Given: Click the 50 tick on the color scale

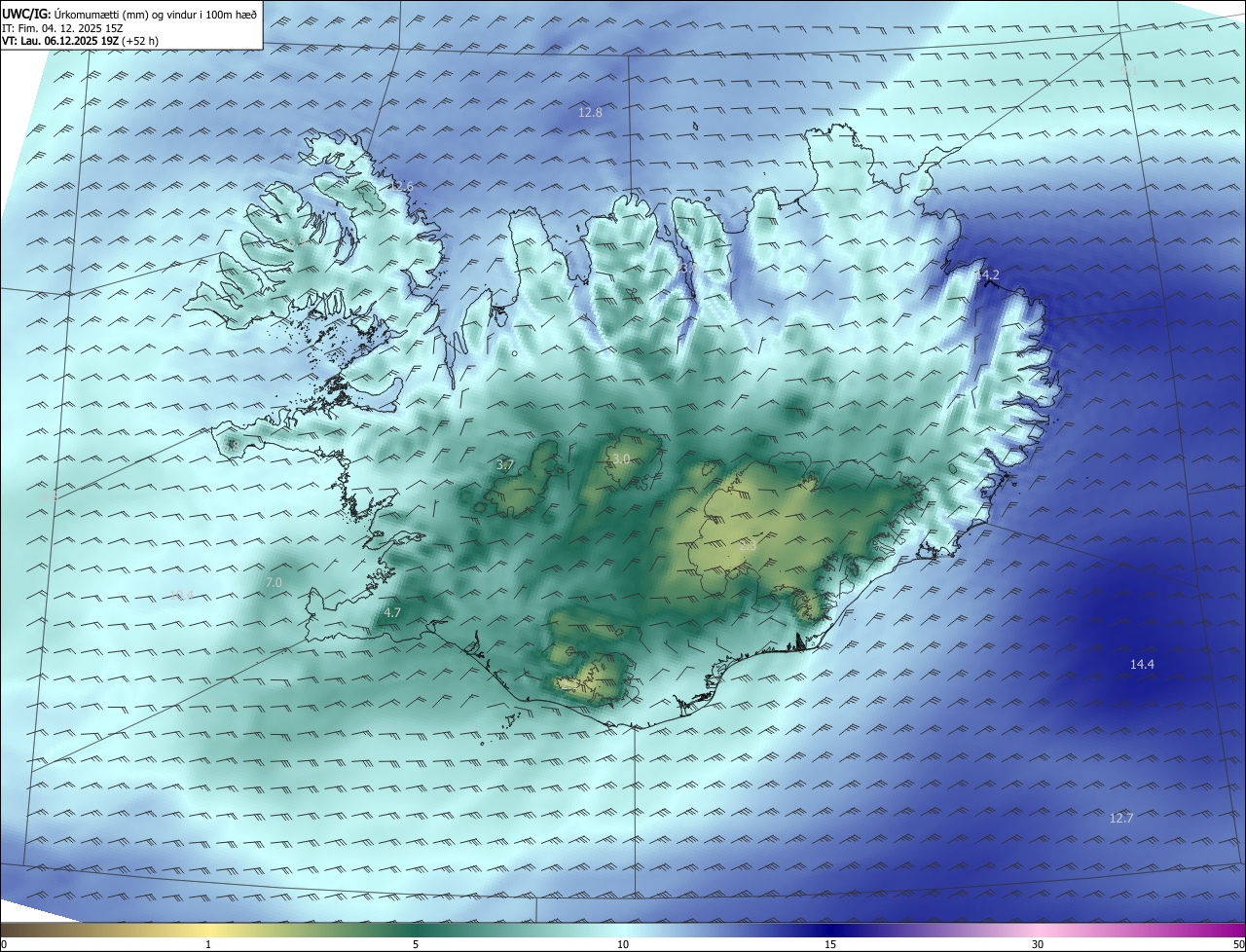Looking at the screenshot, I should point(1239,944).
